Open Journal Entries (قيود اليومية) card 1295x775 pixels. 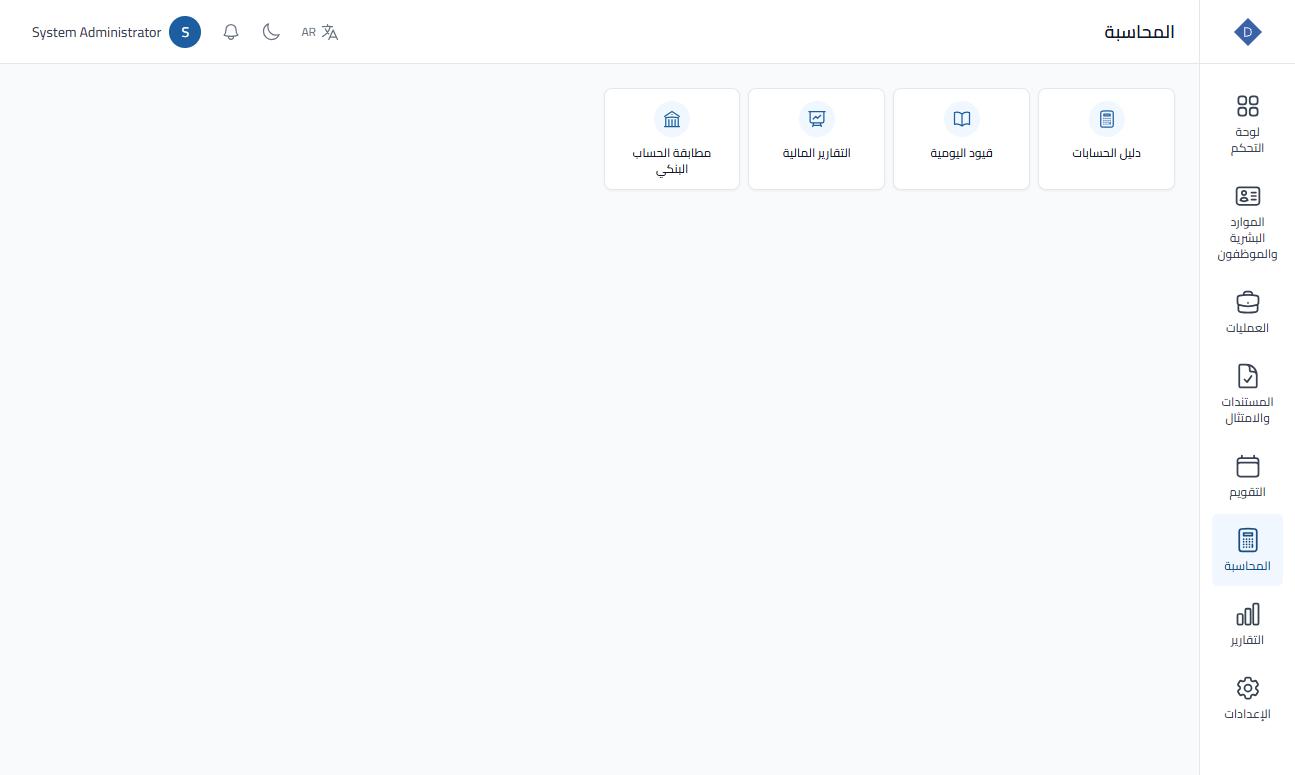(x=961, y=139)
